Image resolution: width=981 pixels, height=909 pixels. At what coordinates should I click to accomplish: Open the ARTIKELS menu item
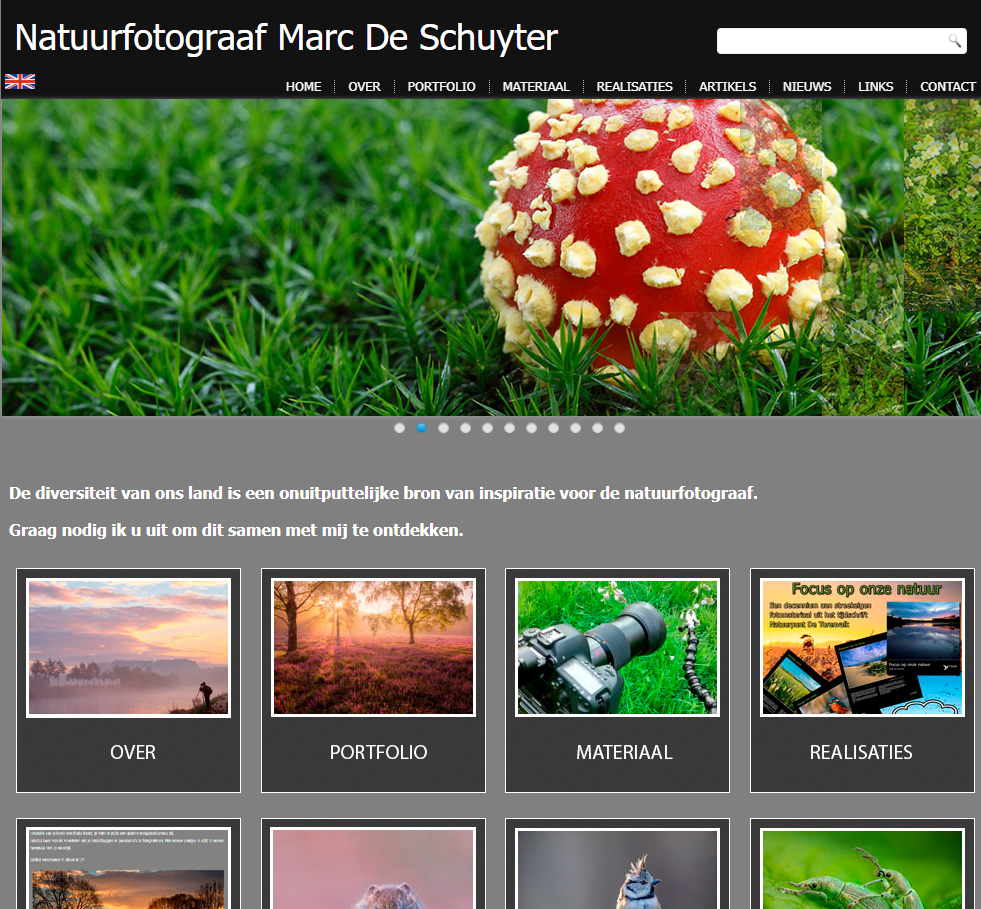pyautogui.click(x=727, y=86)
